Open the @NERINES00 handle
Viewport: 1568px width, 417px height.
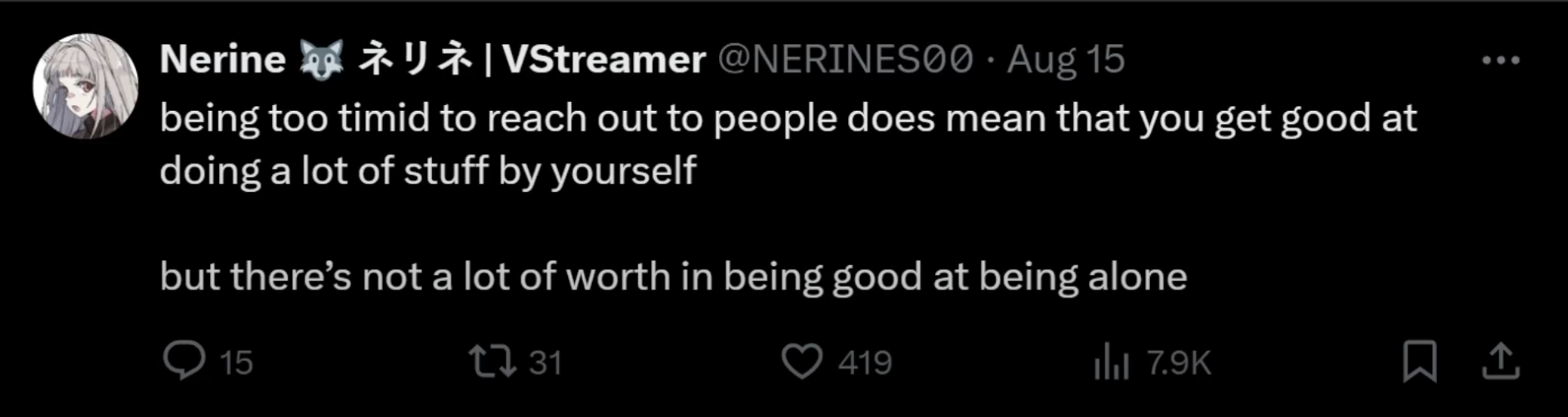(845, 59)
